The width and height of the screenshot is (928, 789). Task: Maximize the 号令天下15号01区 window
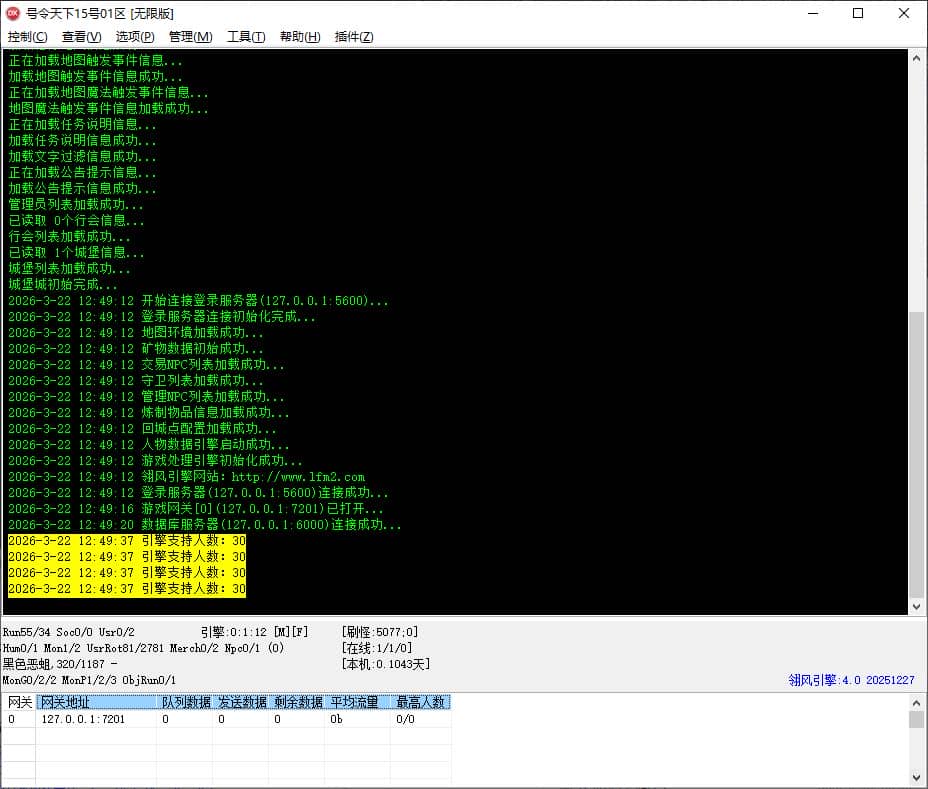858,13
